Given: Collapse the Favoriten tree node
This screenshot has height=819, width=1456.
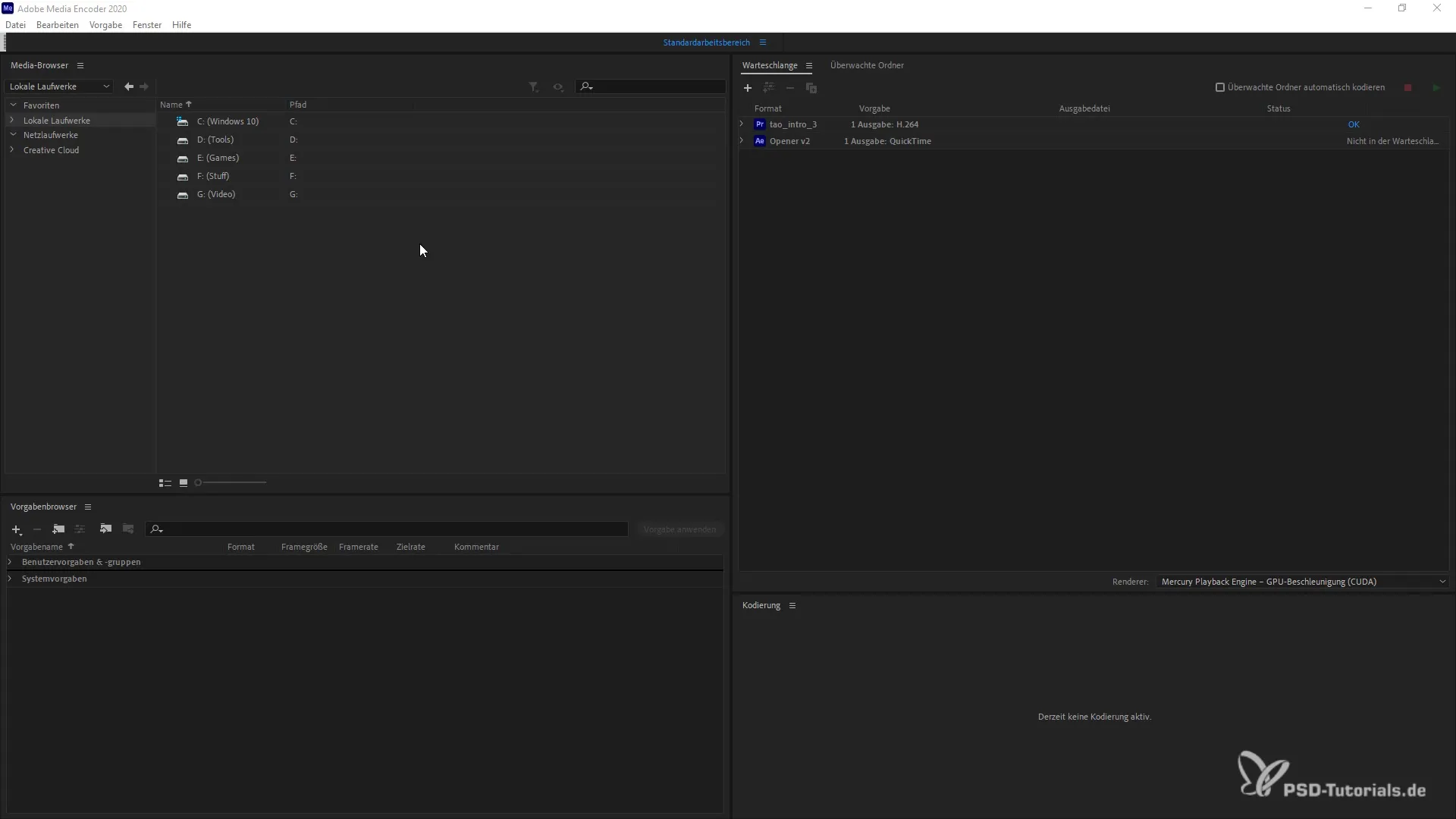Looking at the screenshot, I should pyautogui.click(x=13, y=105).
